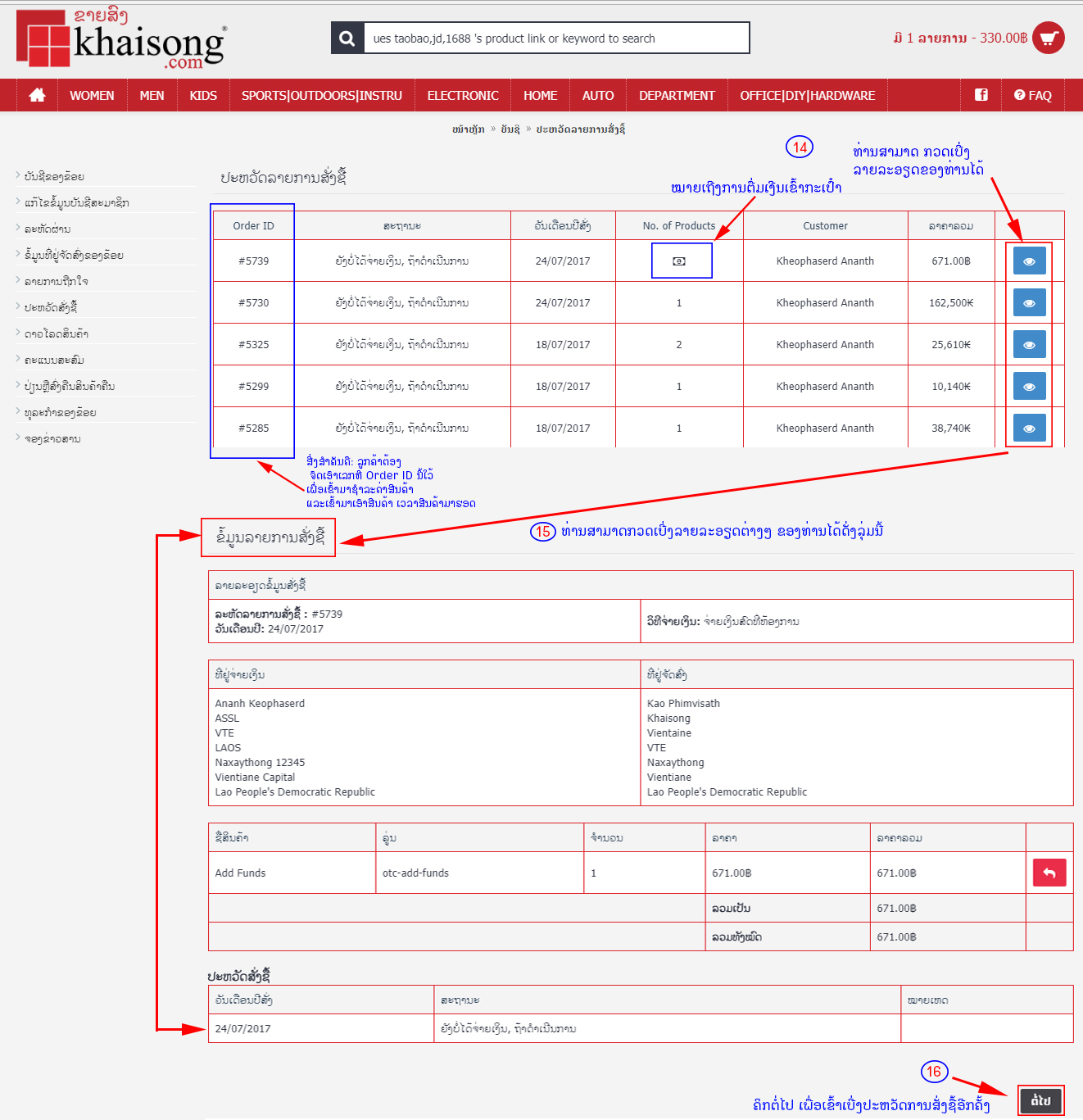
Task: View details of order #5739 with the eye button
Action: [x=1029, y=261]
